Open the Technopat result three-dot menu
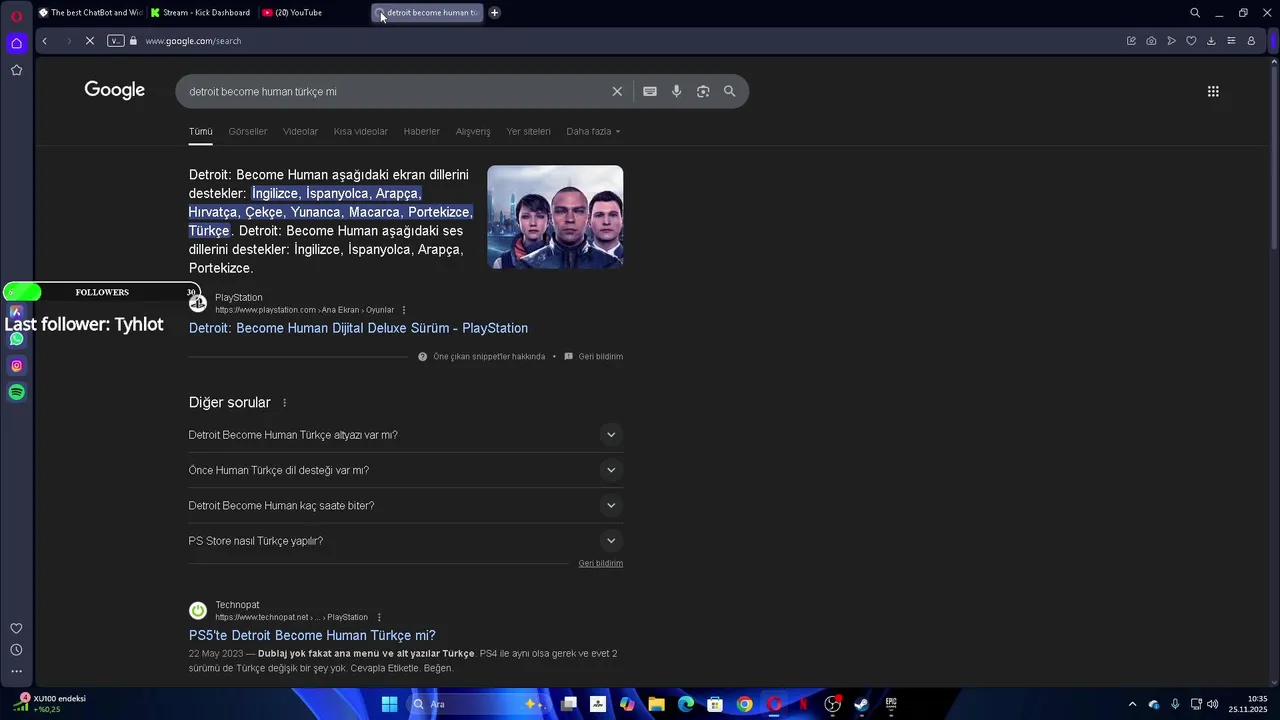 click(x=379, y=617)
